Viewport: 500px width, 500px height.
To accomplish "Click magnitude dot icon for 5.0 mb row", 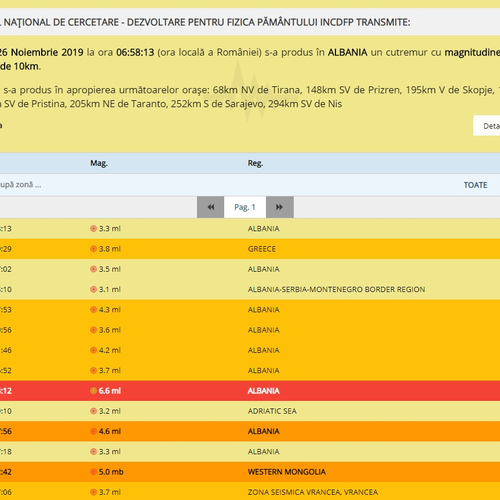I will coord(94,472).
